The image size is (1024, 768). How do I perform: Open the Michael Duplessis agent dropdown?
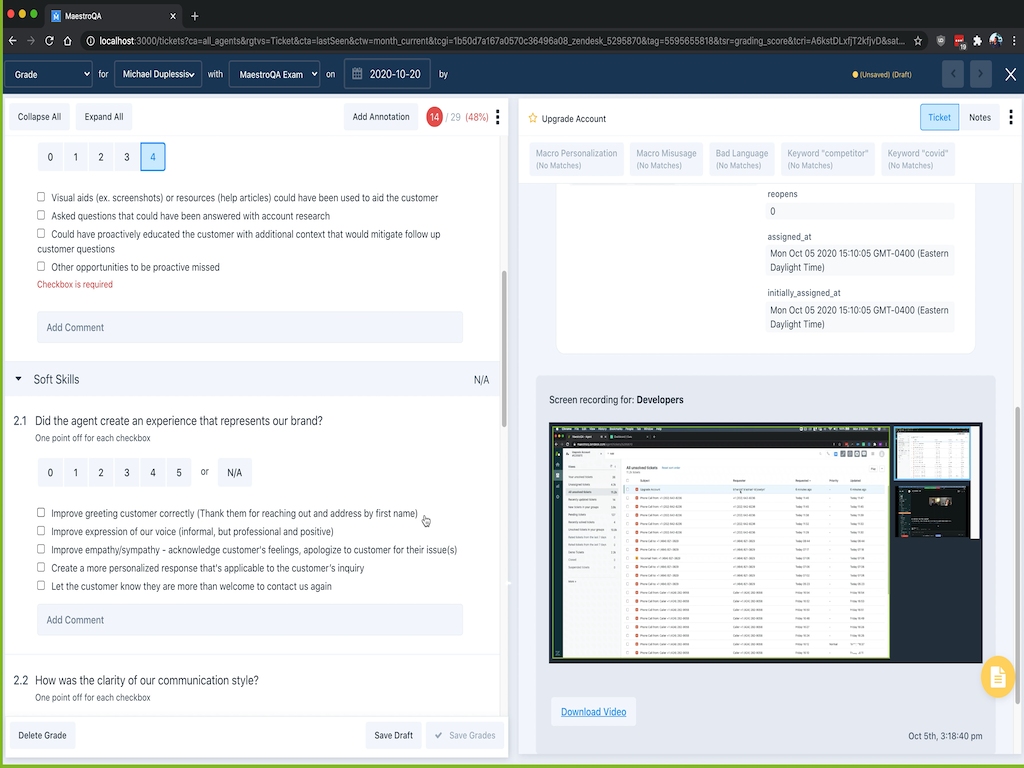pos(157,73)
